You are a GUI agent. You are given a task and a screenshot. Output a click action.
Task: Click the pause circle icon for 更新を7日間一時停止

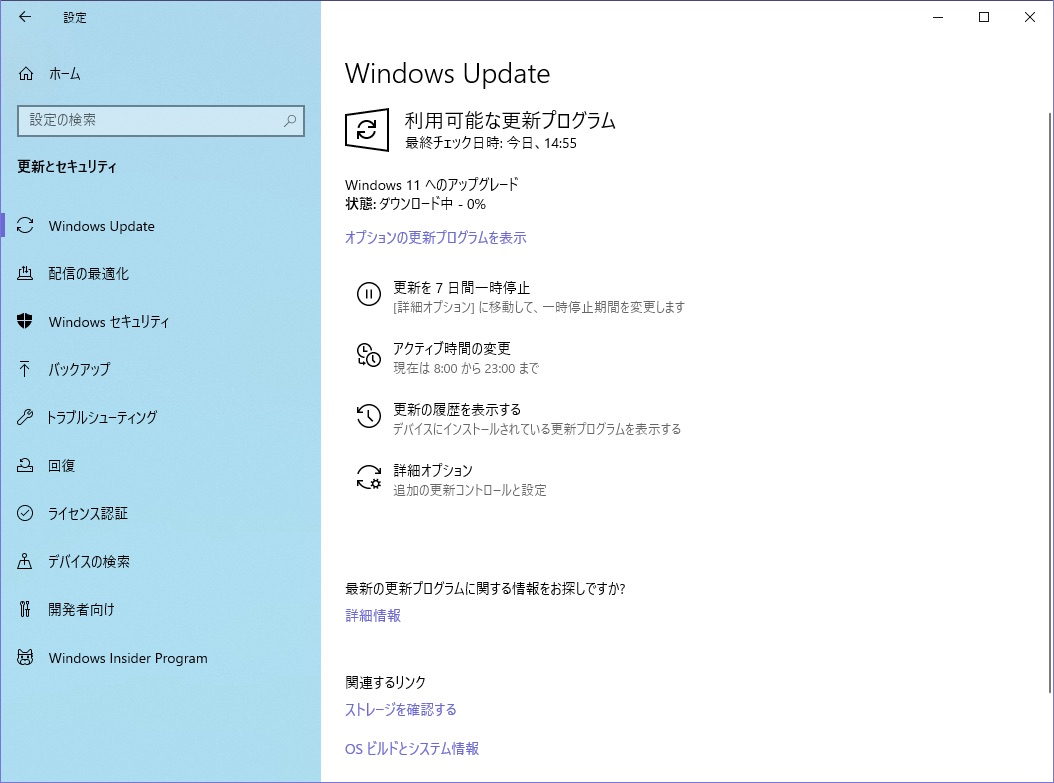pyautogui.click(x=368, y=294)
